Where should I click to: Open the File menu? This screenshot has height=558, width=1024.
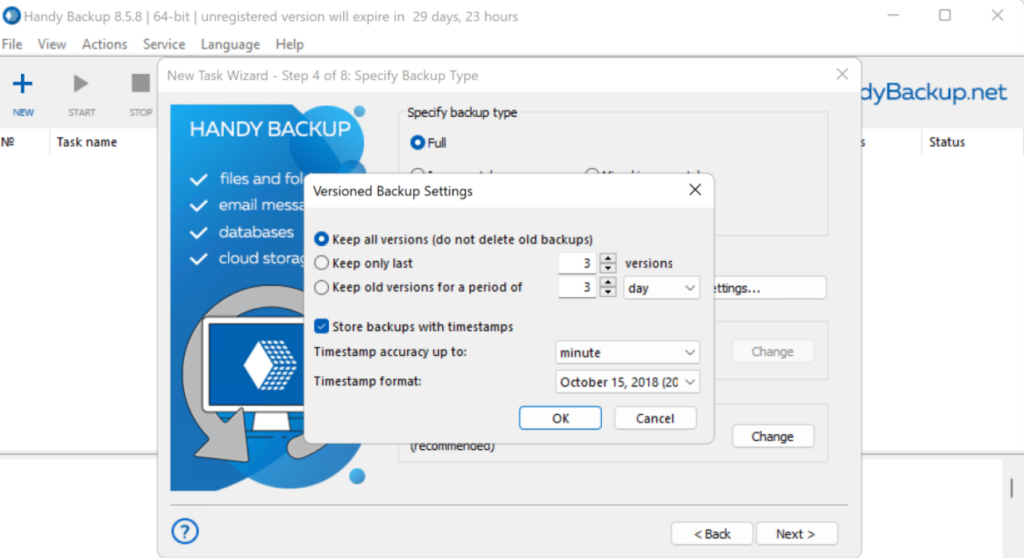point(12,44)
